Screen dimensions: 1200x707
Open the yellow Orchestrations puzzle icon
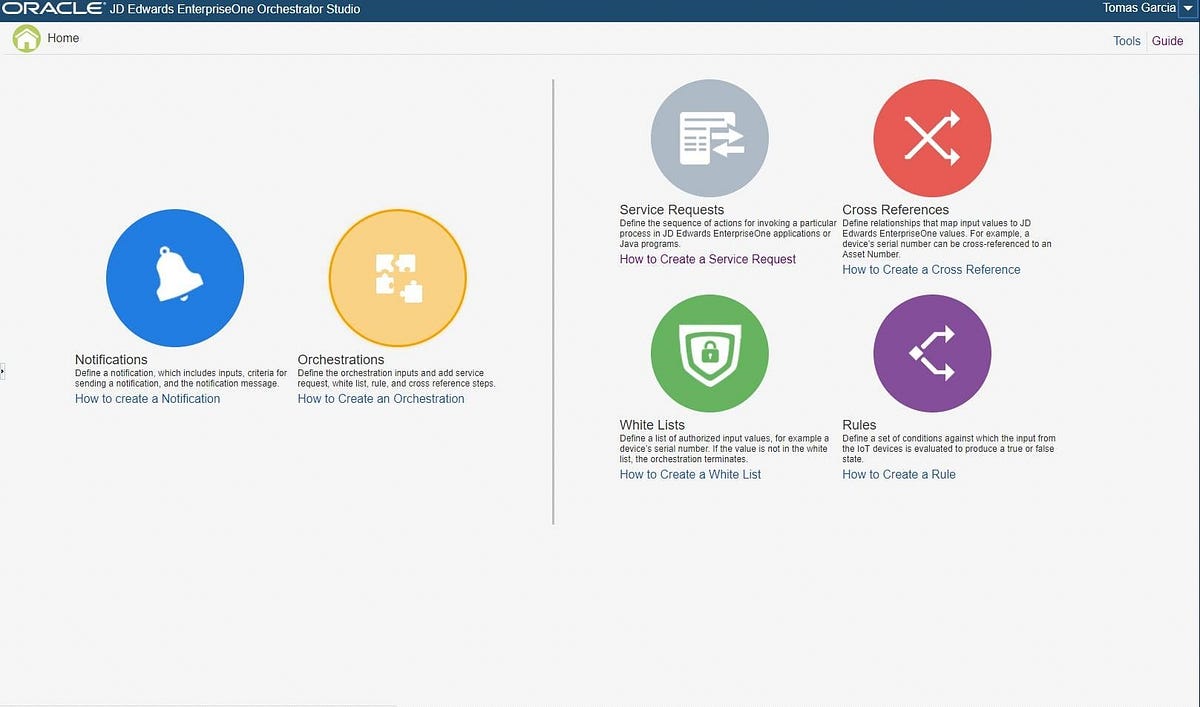click(x=398, y=278)
